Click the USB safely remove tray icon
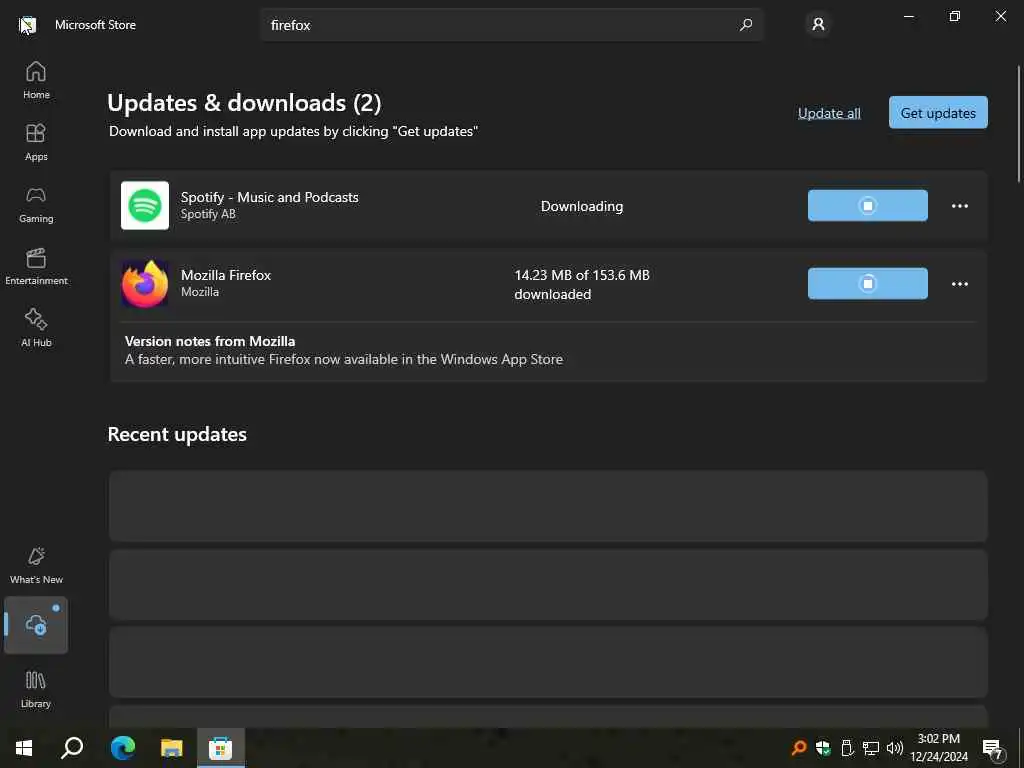1024x768 pixels. pos(847,748)
